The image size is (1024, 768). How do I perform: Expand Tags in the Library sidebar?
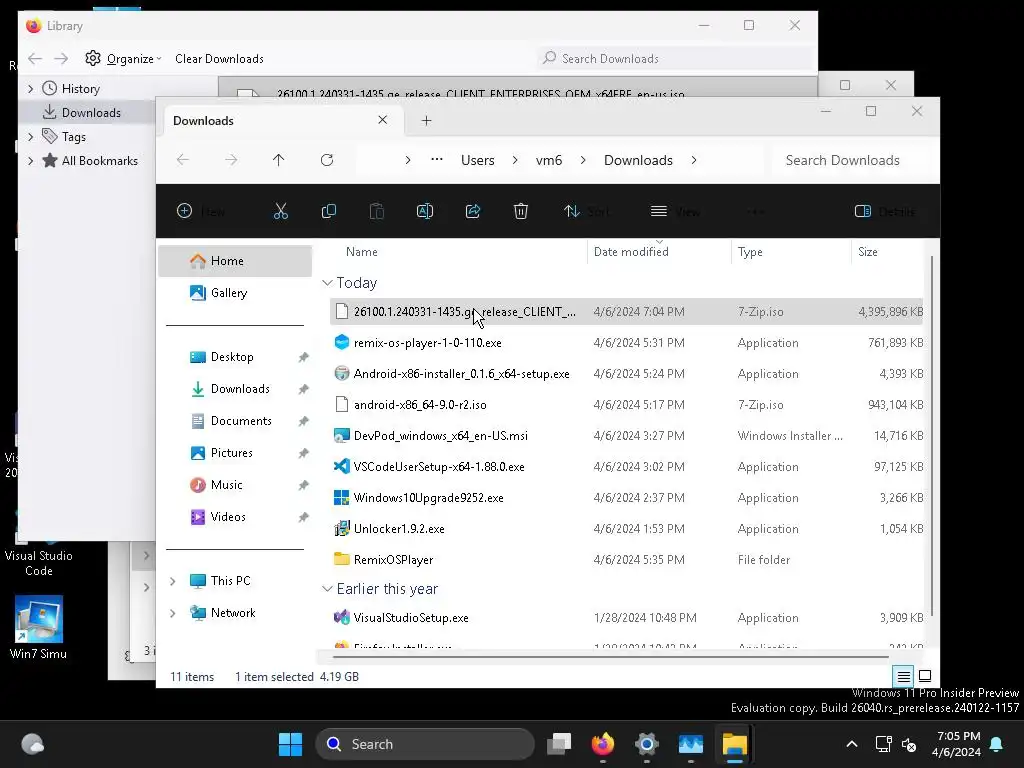point(31,136)
